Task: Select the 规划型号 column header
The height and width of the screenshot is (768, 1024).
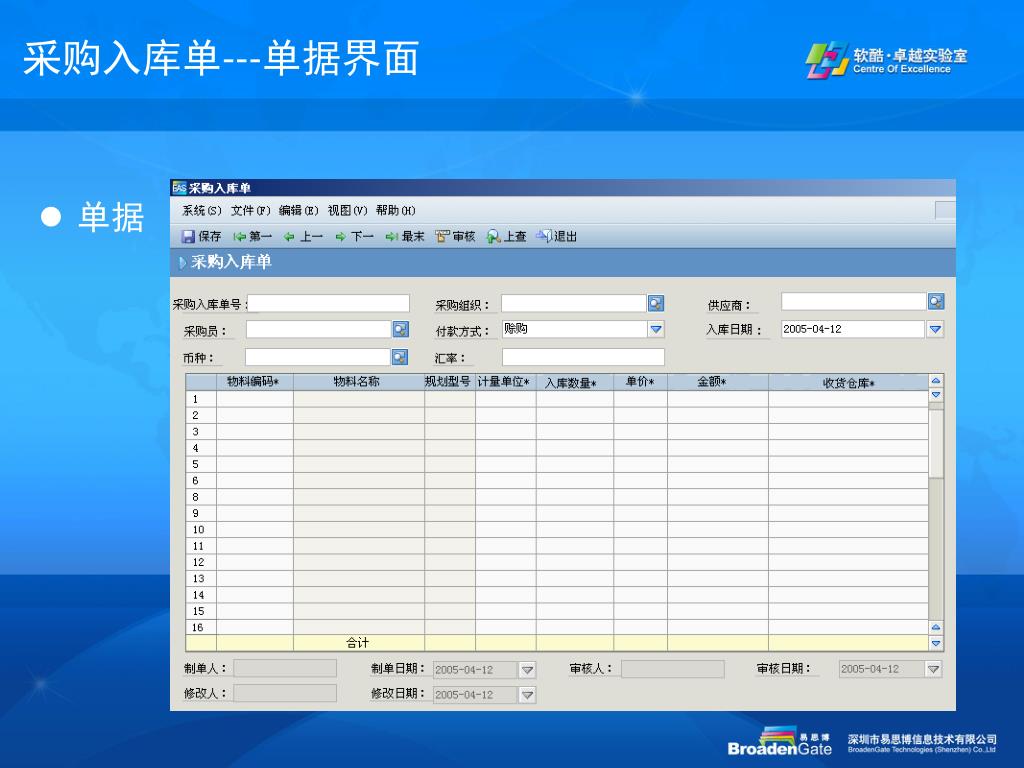Action: [x=449, y=382]
